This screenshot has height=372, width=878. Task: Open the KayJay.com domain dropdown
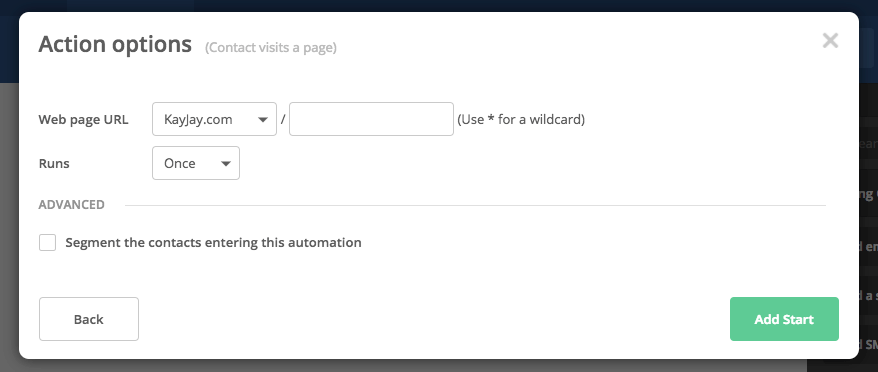(x=214, y=119)
